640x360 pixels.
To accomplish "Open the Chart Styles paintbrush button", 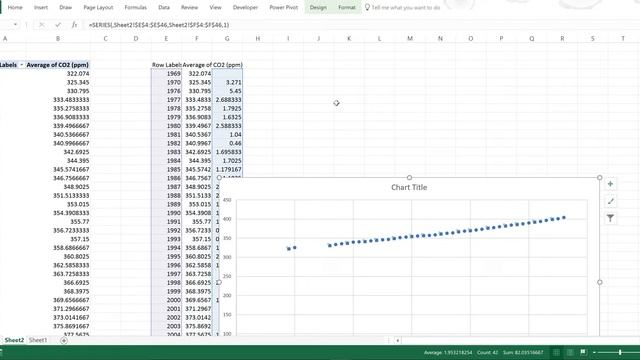I will pos(610,201).
